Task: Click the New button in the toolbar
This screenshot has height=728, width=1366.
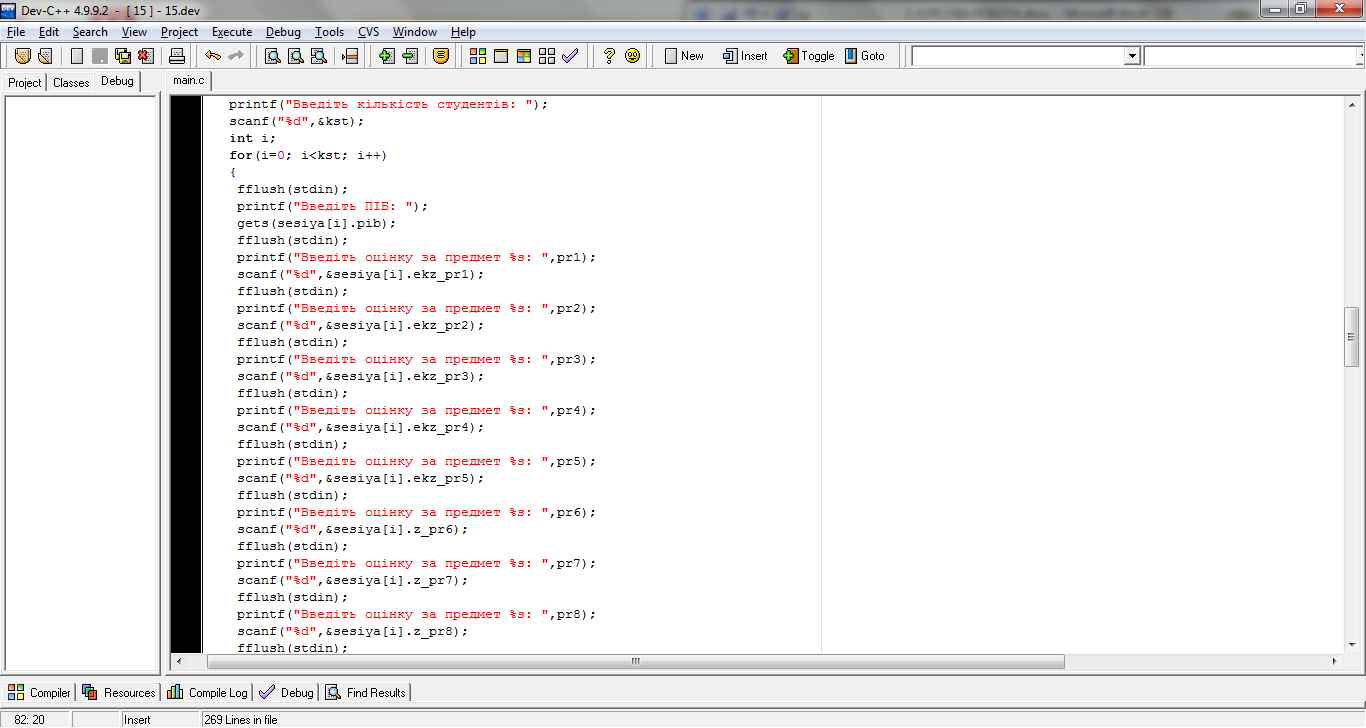Action: (x=684, y=56)
